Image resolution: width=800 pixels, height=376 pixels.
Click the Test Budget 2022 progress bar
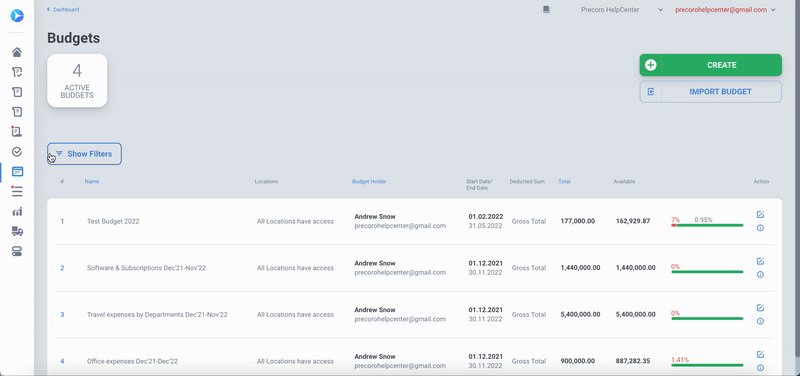707,225
